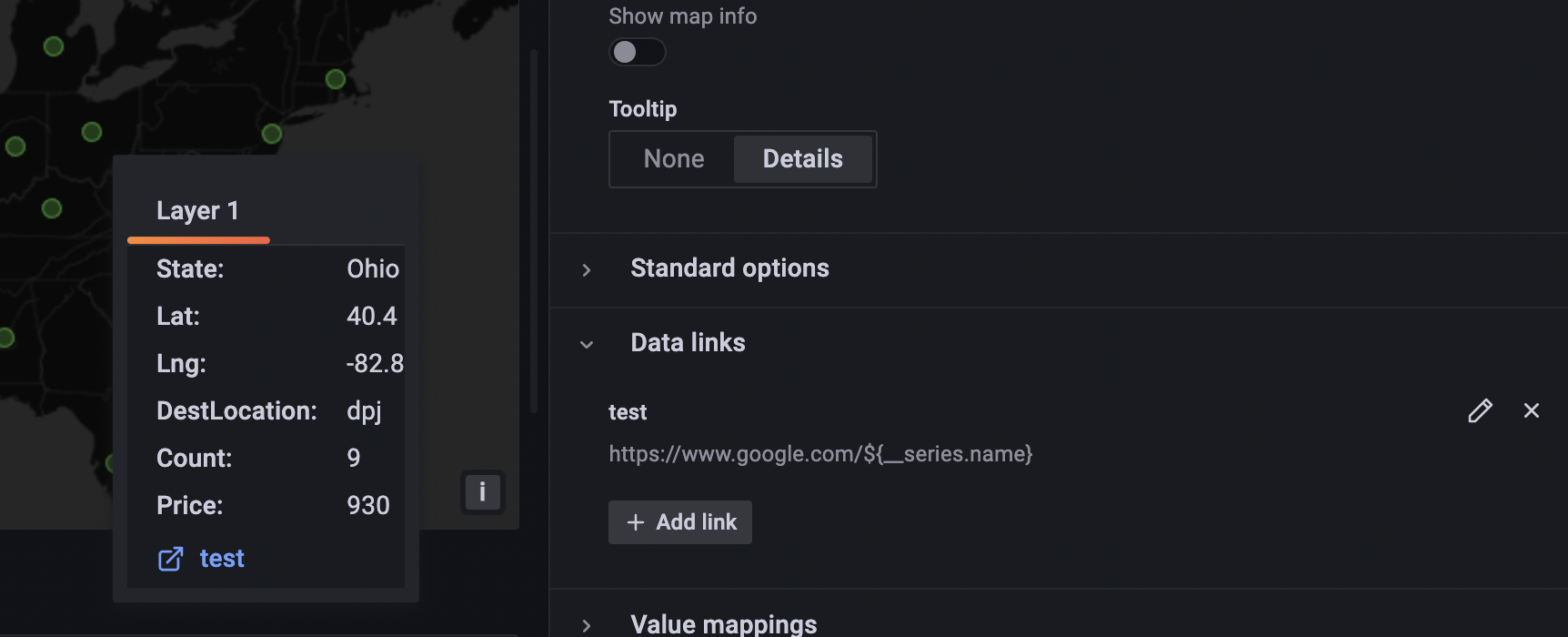Toggle the Show map info switch
The image size is (1568, 637).
pos(637,52)
